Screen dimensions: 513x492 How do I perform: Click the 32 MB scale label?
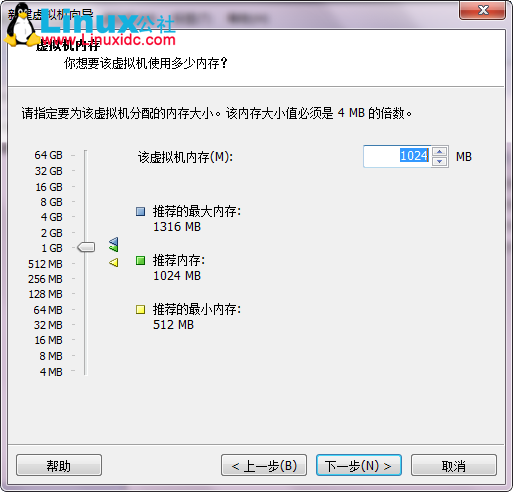pyautogui.click(x=48, y=325)
